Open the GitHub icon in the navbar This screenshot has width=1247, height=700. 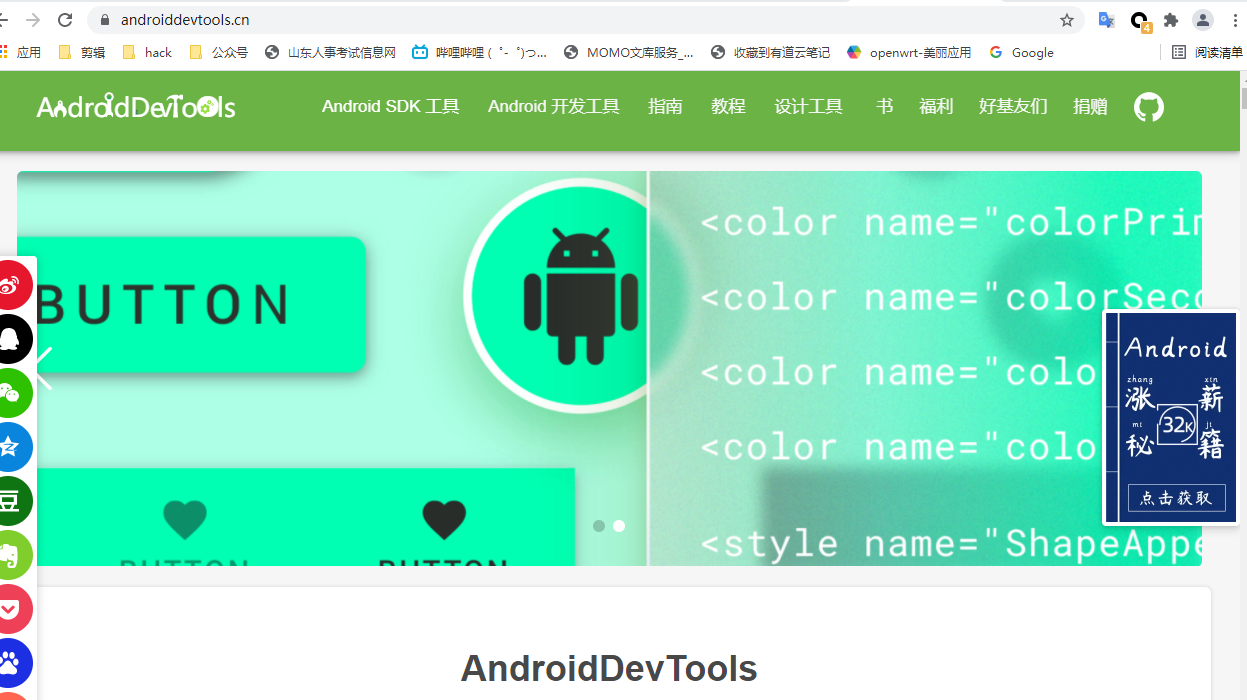pos(1149,107)
